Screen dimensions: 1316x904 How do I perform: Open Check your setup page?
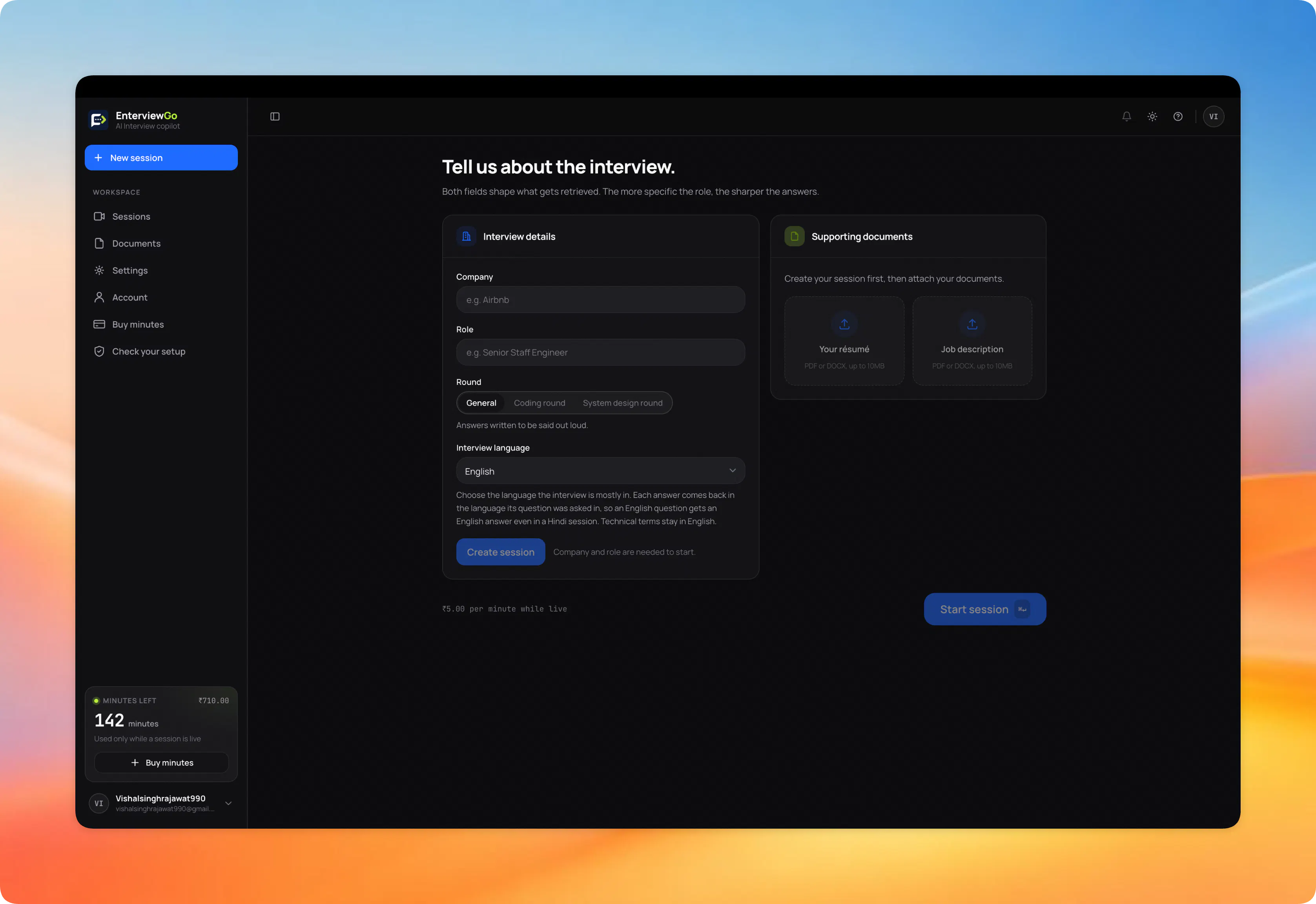(x=161, y=351)
